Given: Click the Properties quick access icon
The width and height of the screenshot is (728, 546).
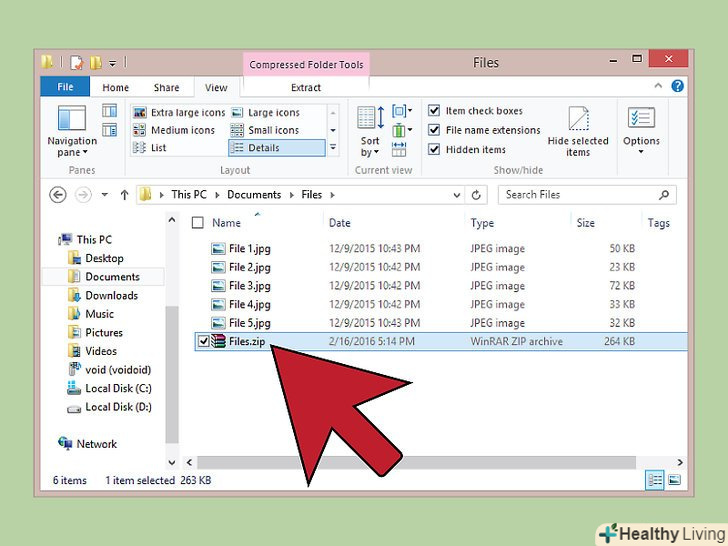Looking at the screenshot, I should [x=77, y=62].
